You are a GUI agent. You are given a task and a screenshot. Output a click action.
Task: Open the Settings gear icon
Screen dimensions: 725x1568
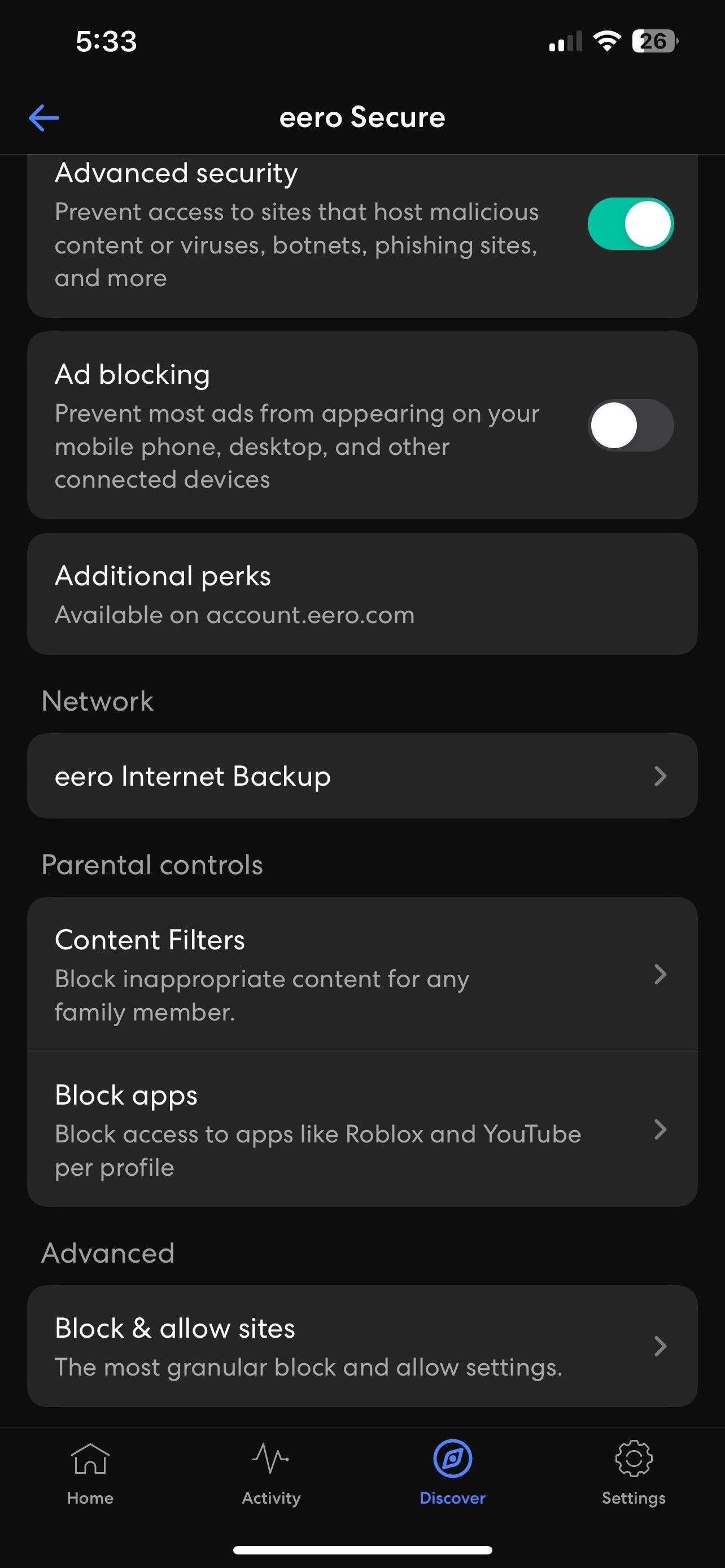coord(634,1459)
